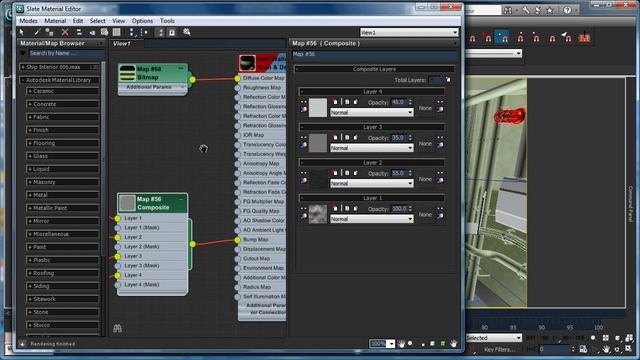Toggle Layer 3 texture visibility dots
The width and height of the screenshot is (640, 360).
(304, 138)
